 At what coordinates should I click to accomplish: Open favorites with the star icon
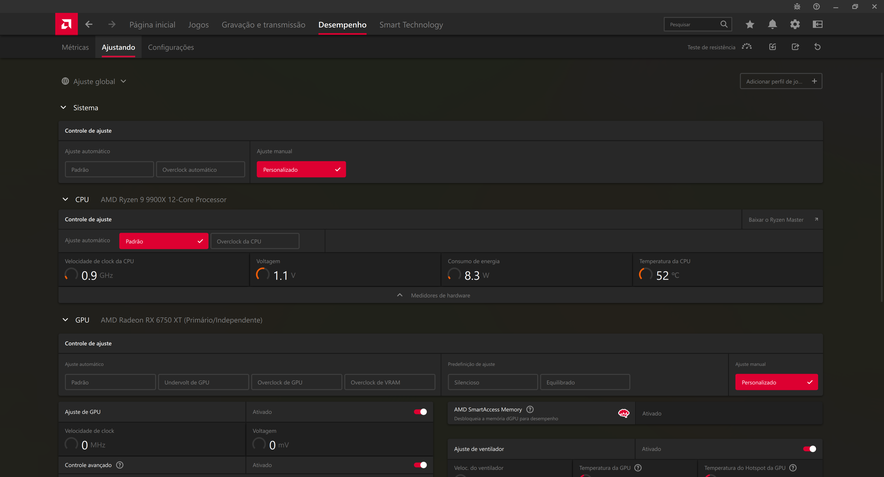point(750,24)
